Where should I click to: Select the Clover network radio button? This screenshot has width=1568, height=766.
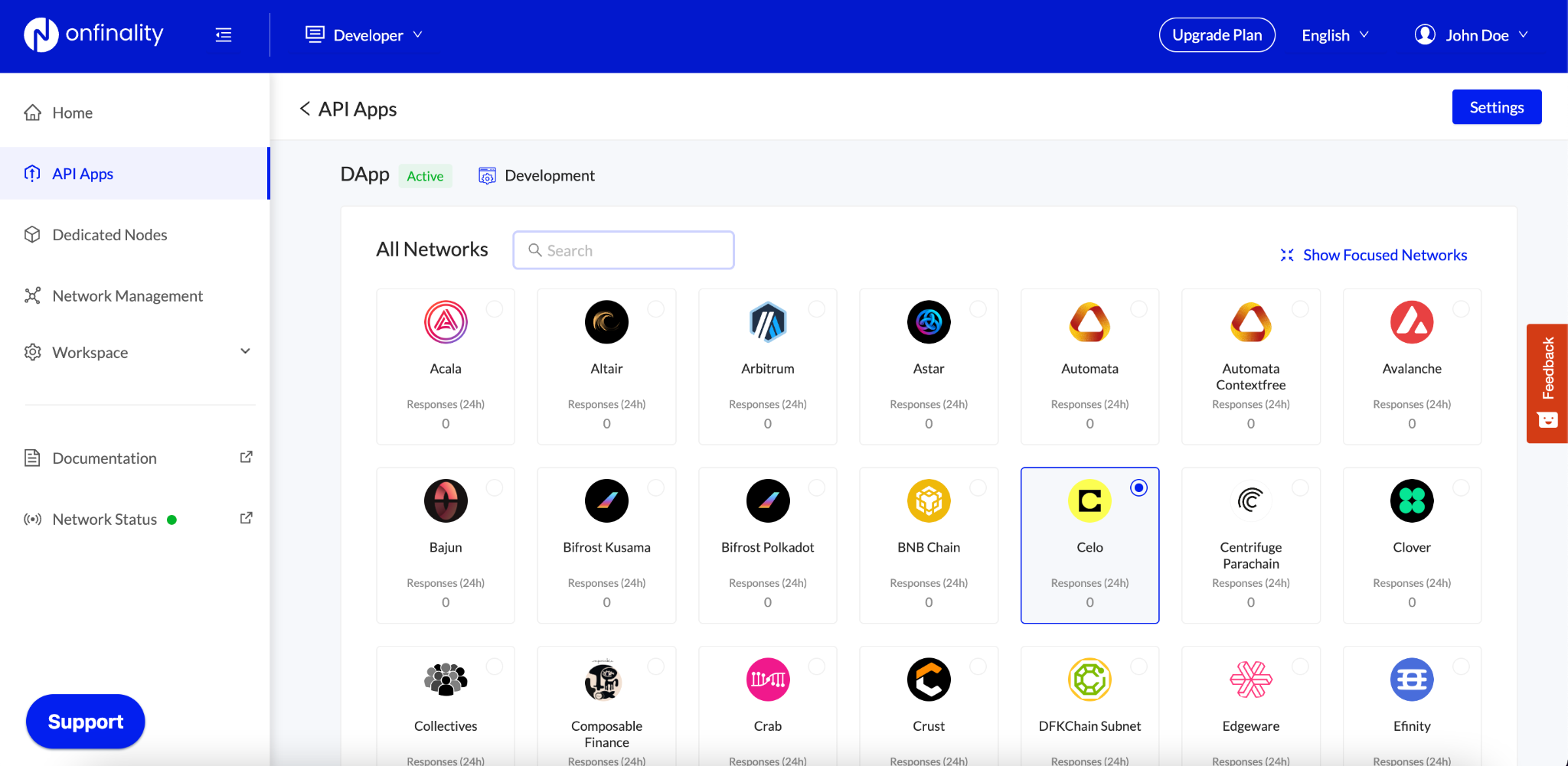1461,487
